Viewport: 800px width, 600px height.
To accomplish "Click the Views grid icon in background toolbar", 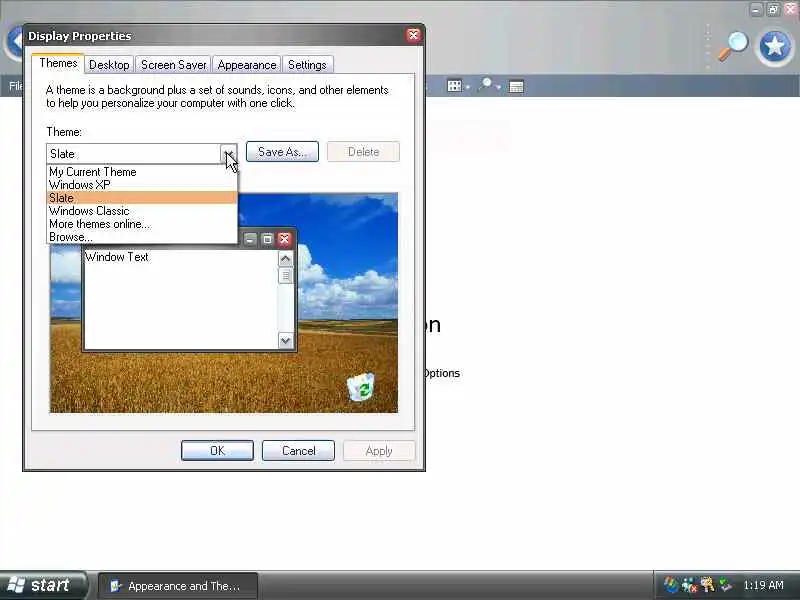I will pos(454,86).
